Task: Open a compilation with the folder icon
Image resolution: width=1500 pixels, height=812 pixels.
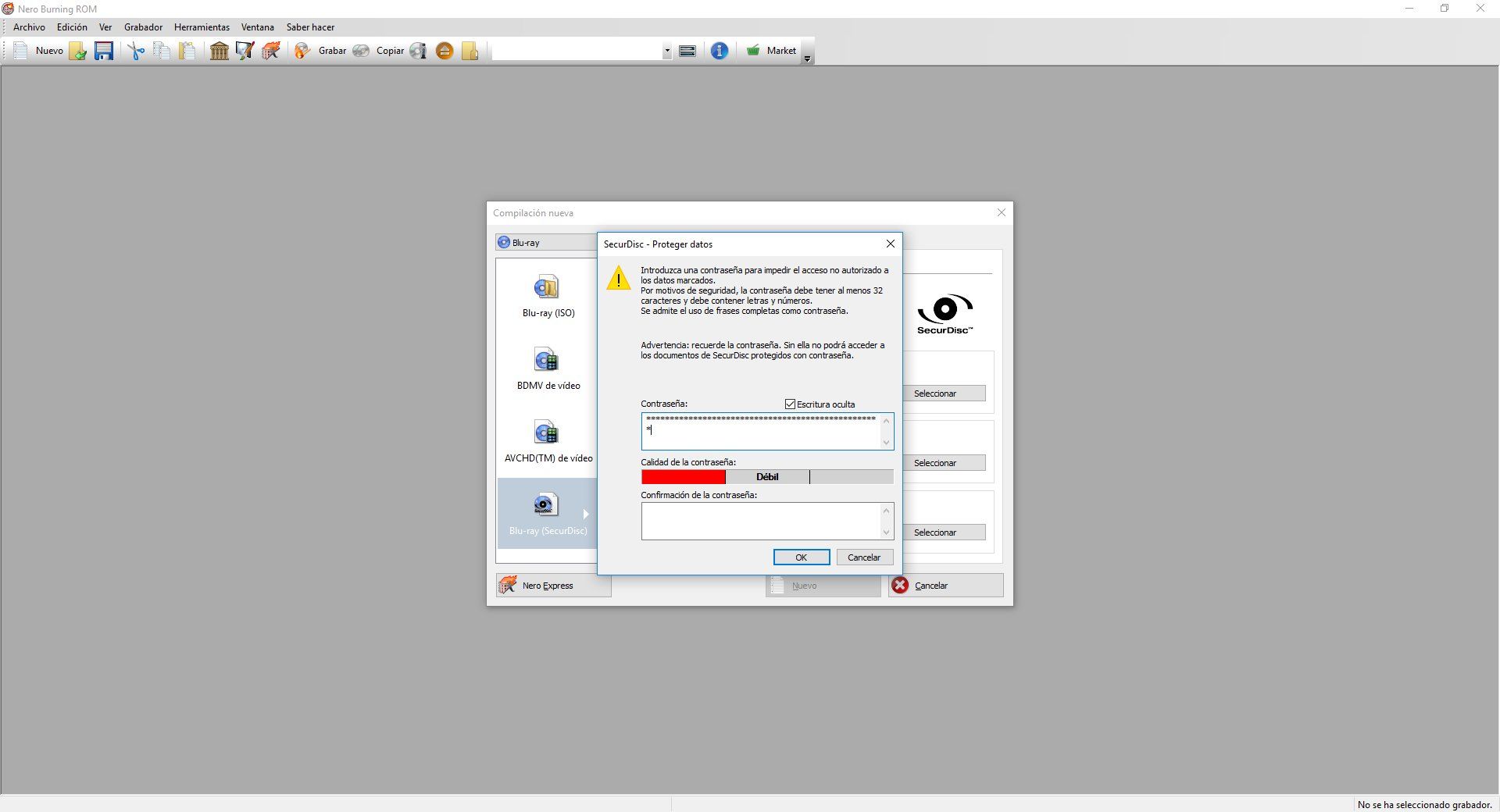Action: tap(78, 51)
